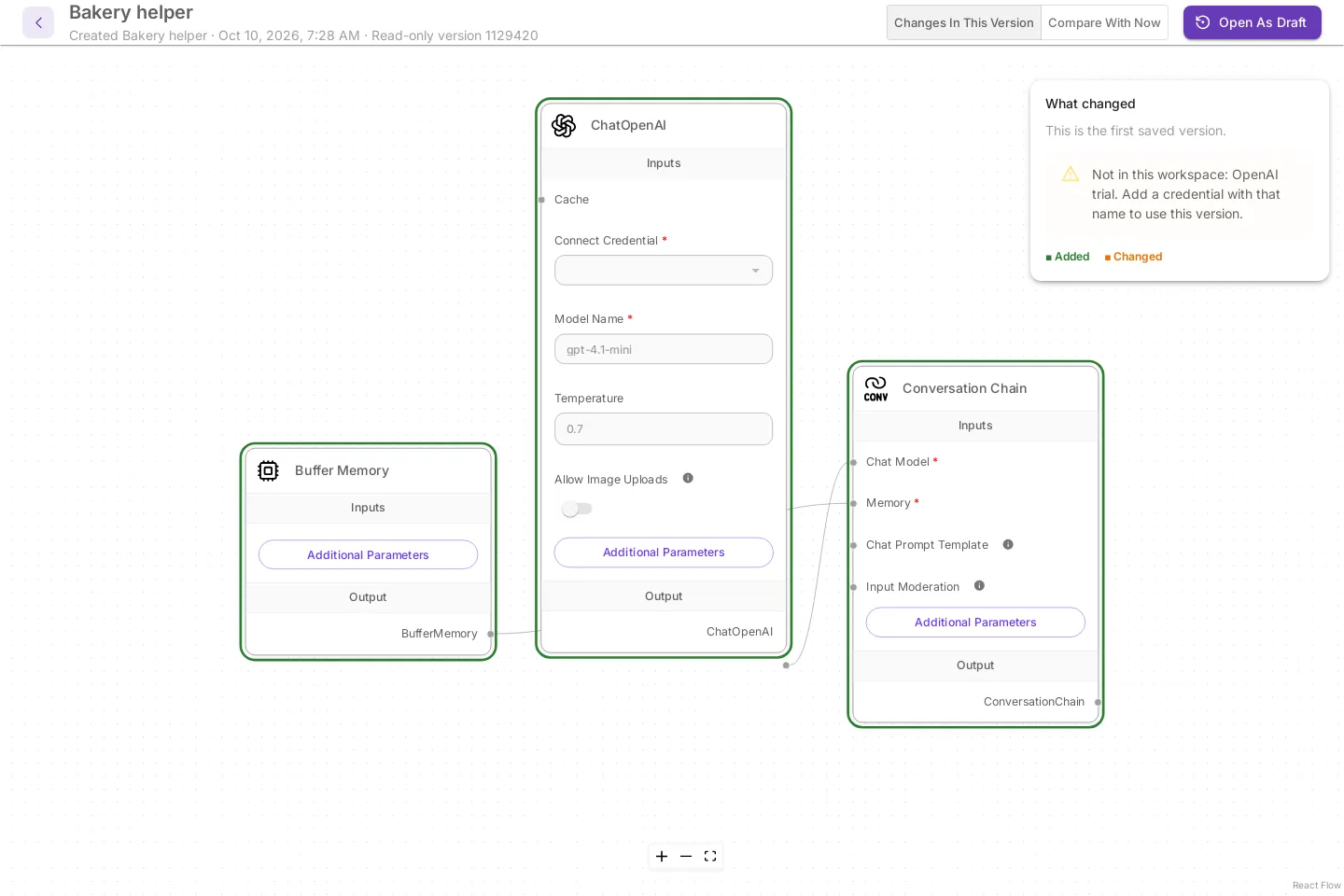Image resolution: width=1344 pixels, height=896 pixels.
Task: Click the Chat Prompt Template input anchor dot
Action: (853, 545)
